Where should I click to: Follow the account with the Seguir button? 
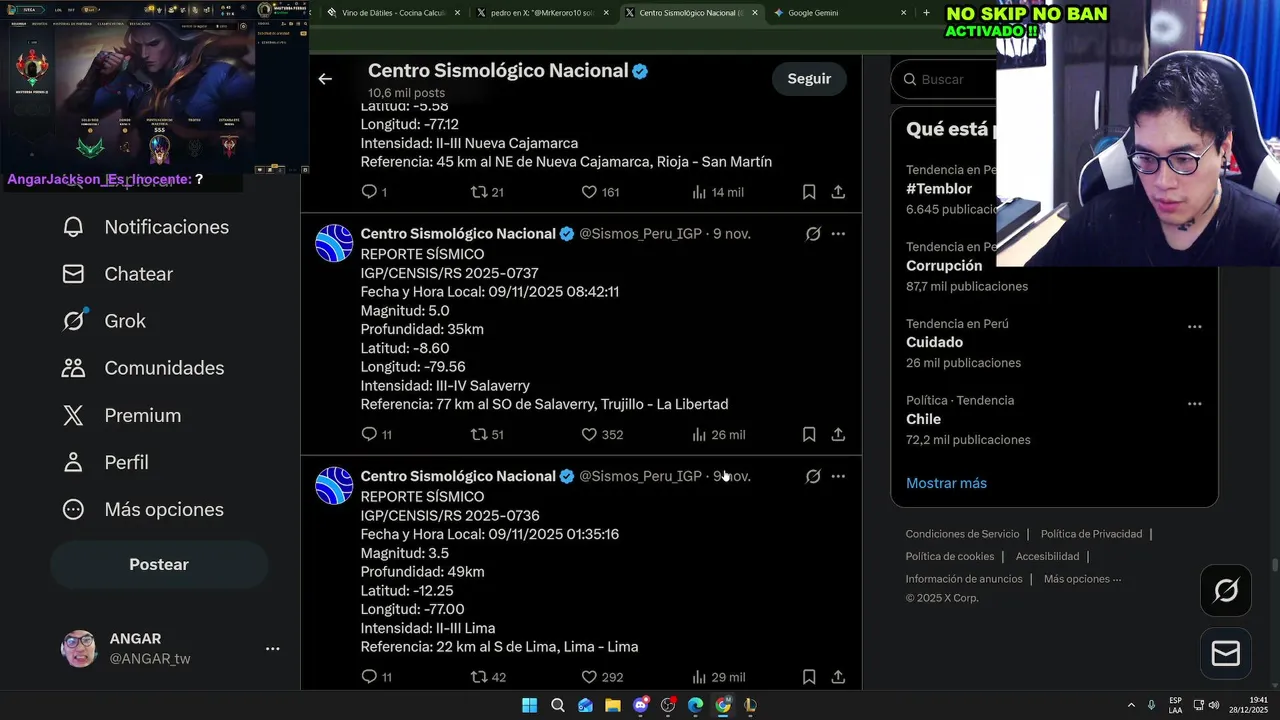(x=809, y=79)
